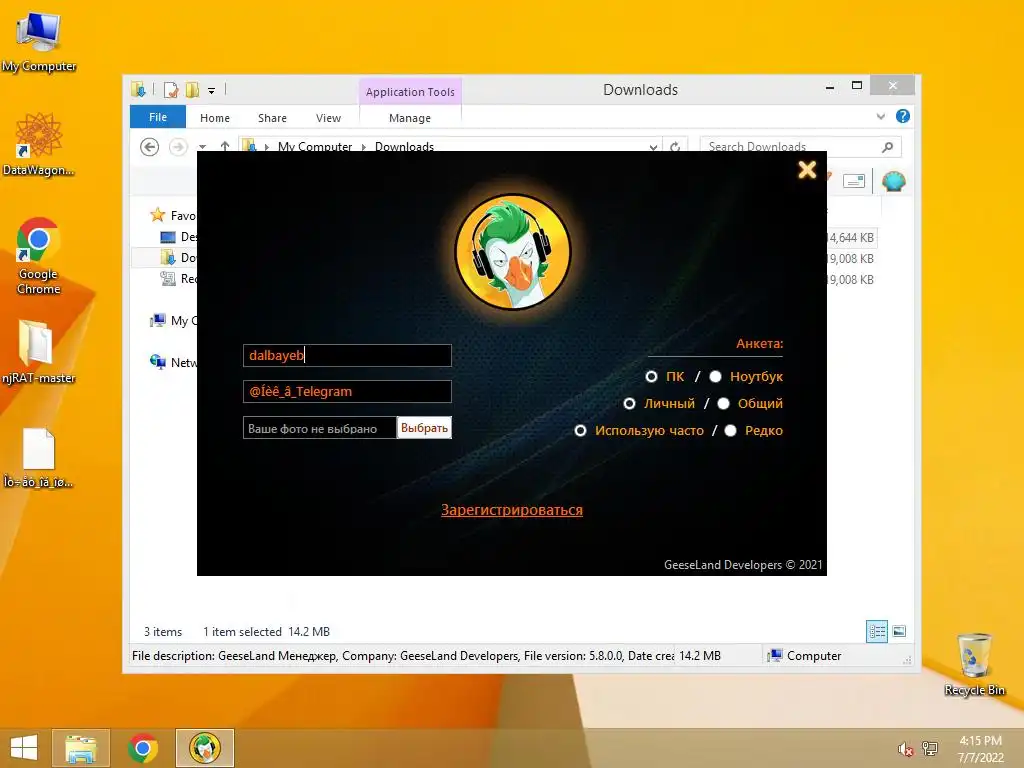The height and width of the screenshot is (768, 1024).
Task: Click the Выбрать photo button
Action: [424, 428]
